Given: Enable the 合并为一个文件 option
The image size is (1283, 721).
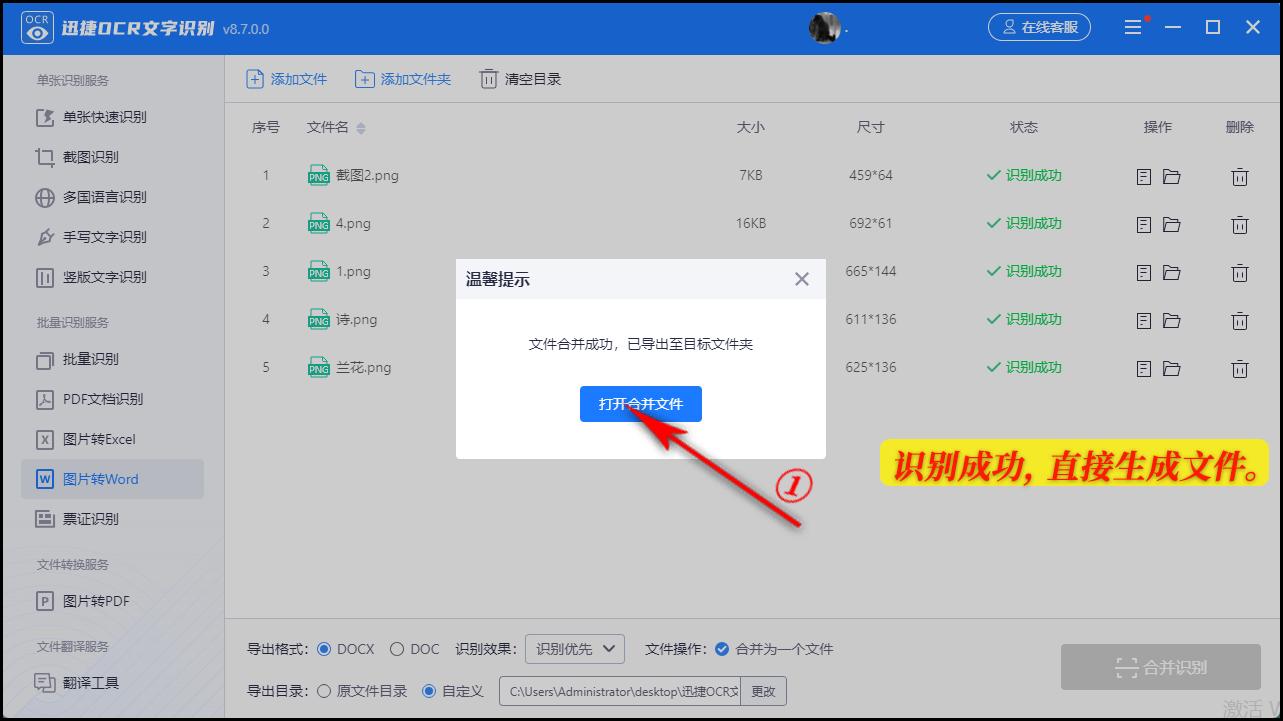Looking at the screenshot, I should pyautogui.click(x=722, y=648).
